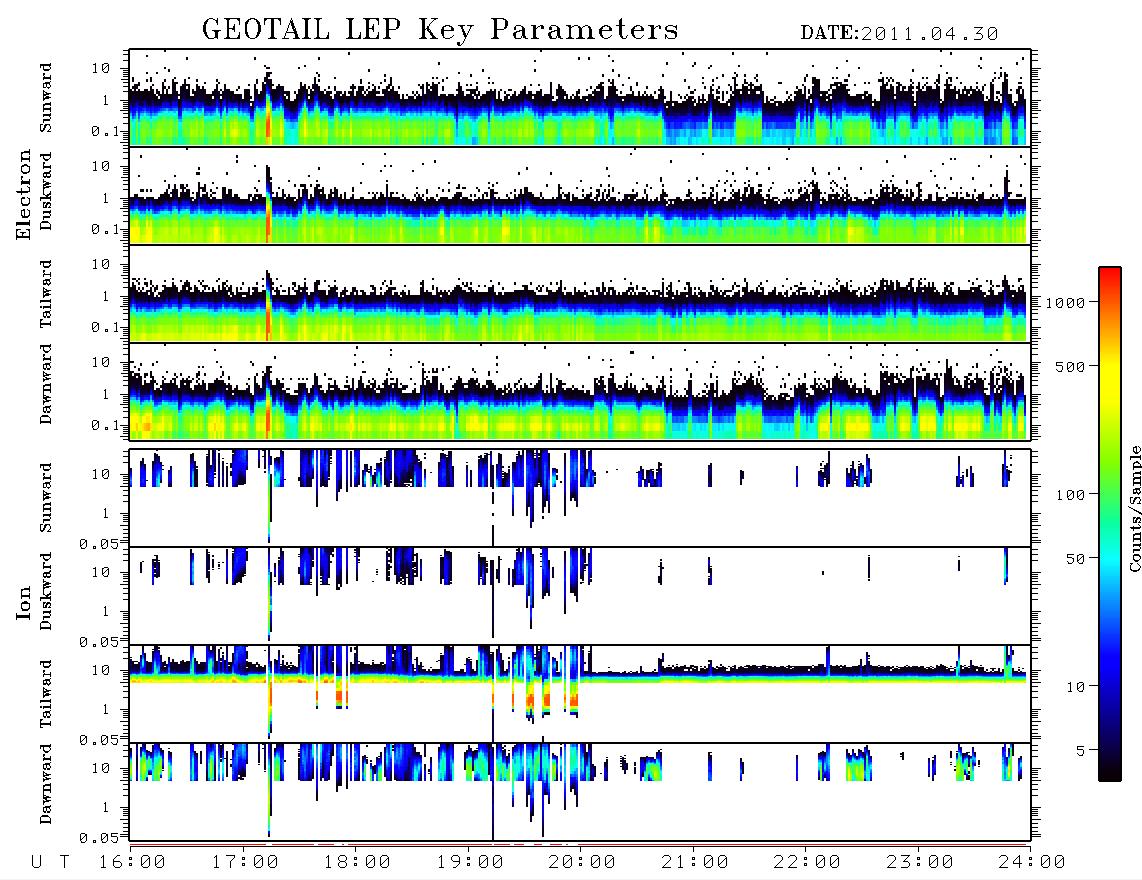Click the 22:00 time axis label

coord(807,862)
